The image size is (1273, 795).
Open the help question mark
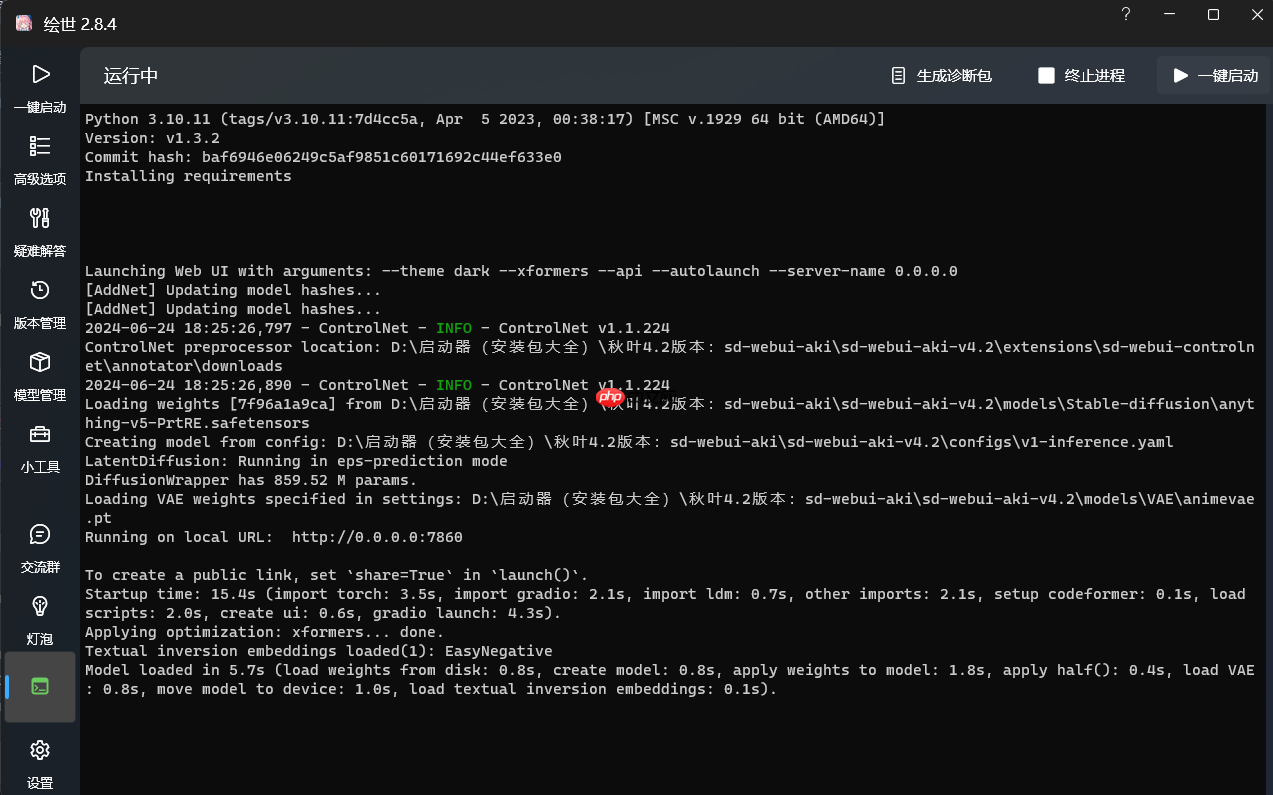1125,15
